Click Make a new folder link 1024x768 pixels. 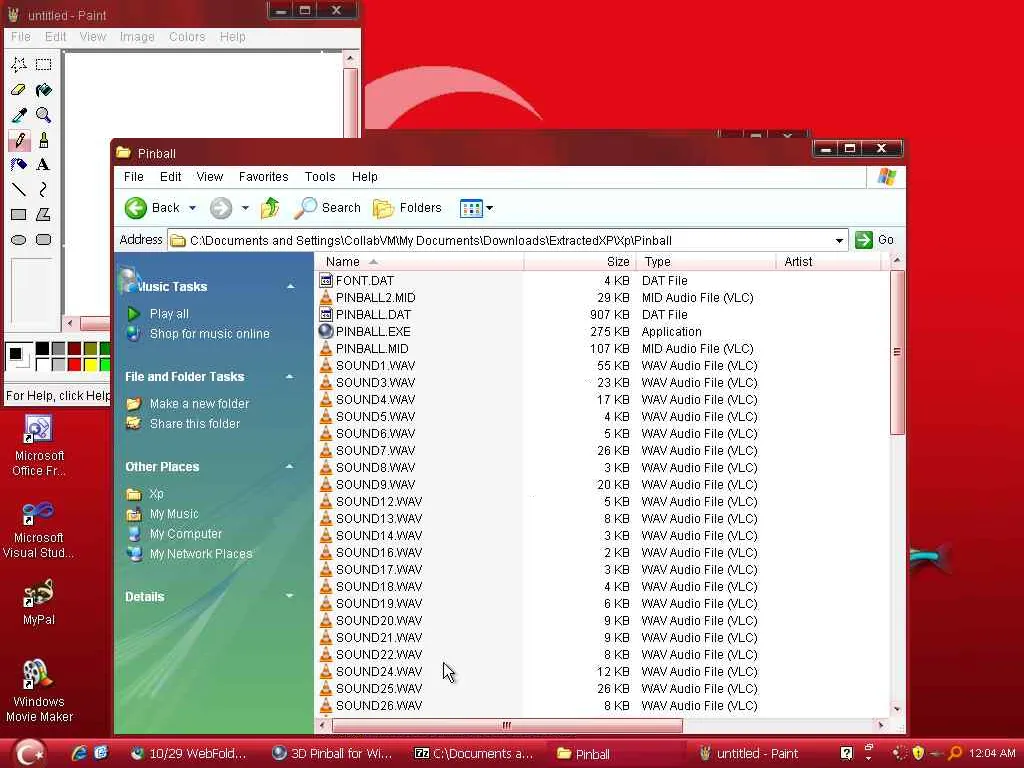[199, 404]
